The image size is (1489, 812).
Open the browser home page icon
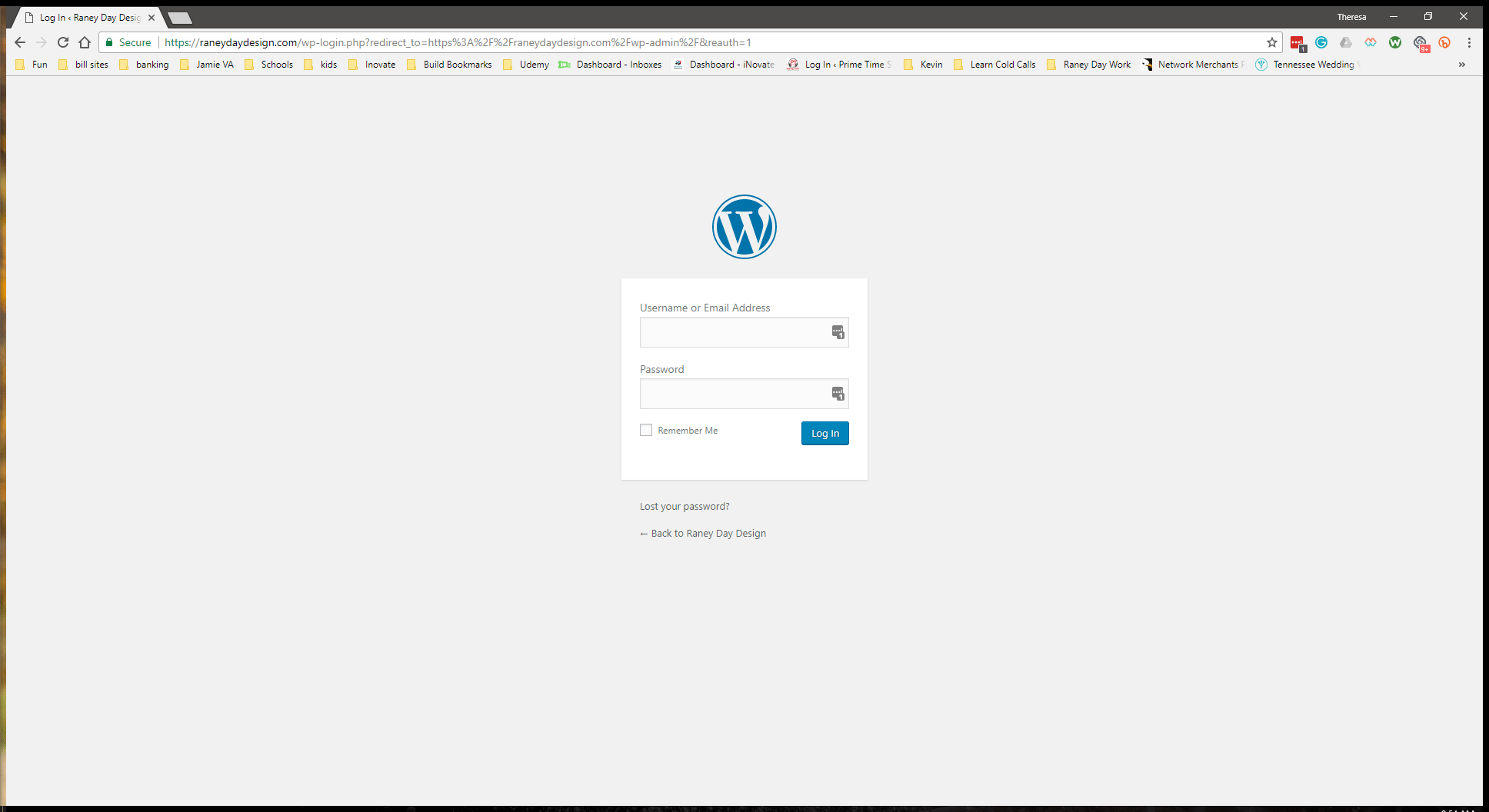coord(85,42)
